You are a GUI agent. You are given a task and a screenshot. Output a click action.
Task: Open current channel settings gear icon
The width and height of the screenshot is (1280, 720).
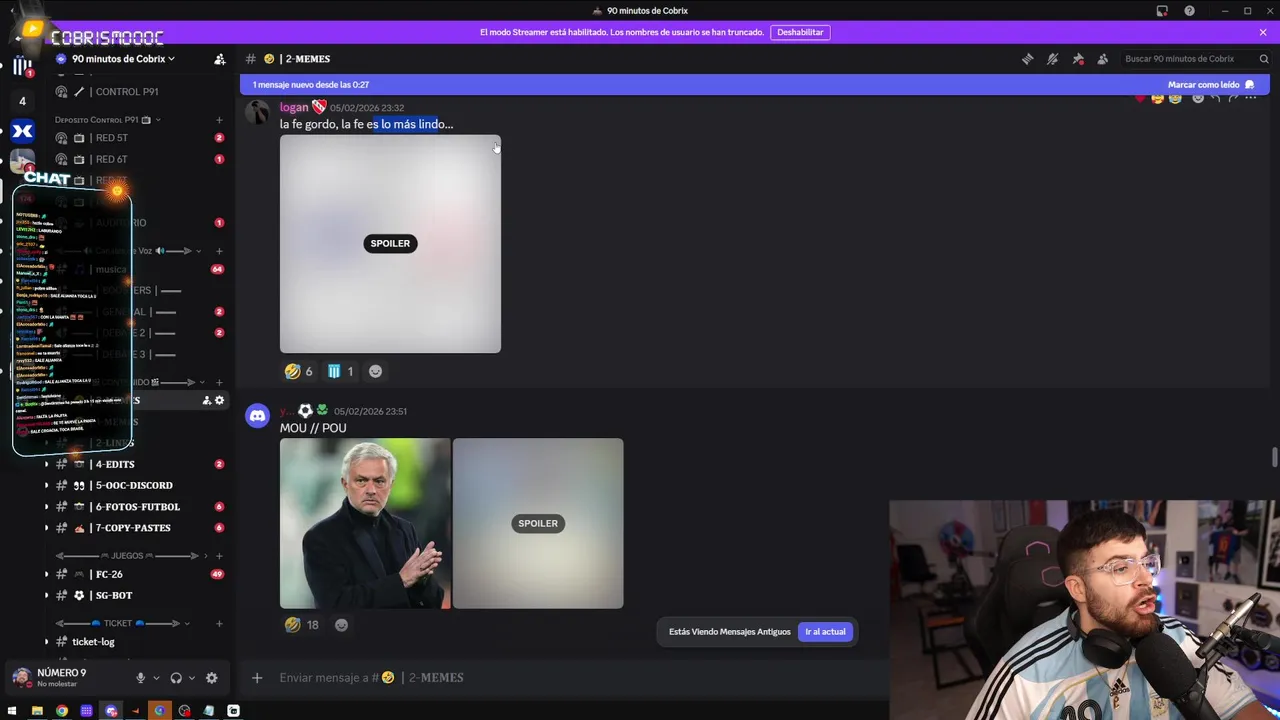point(220,400)
